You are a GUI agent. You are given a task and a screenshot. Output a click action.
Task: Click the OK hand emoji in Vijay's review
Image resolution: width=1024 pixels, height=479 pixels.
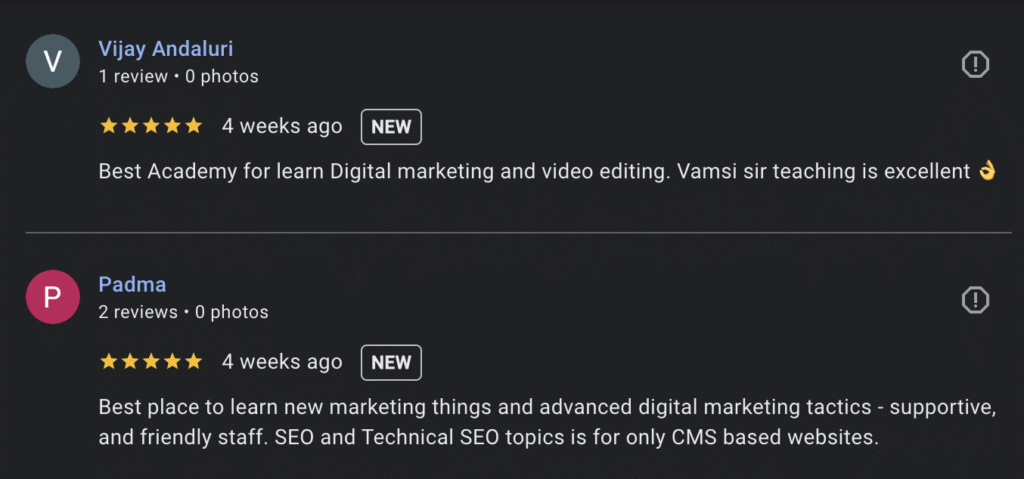point(987,172)
